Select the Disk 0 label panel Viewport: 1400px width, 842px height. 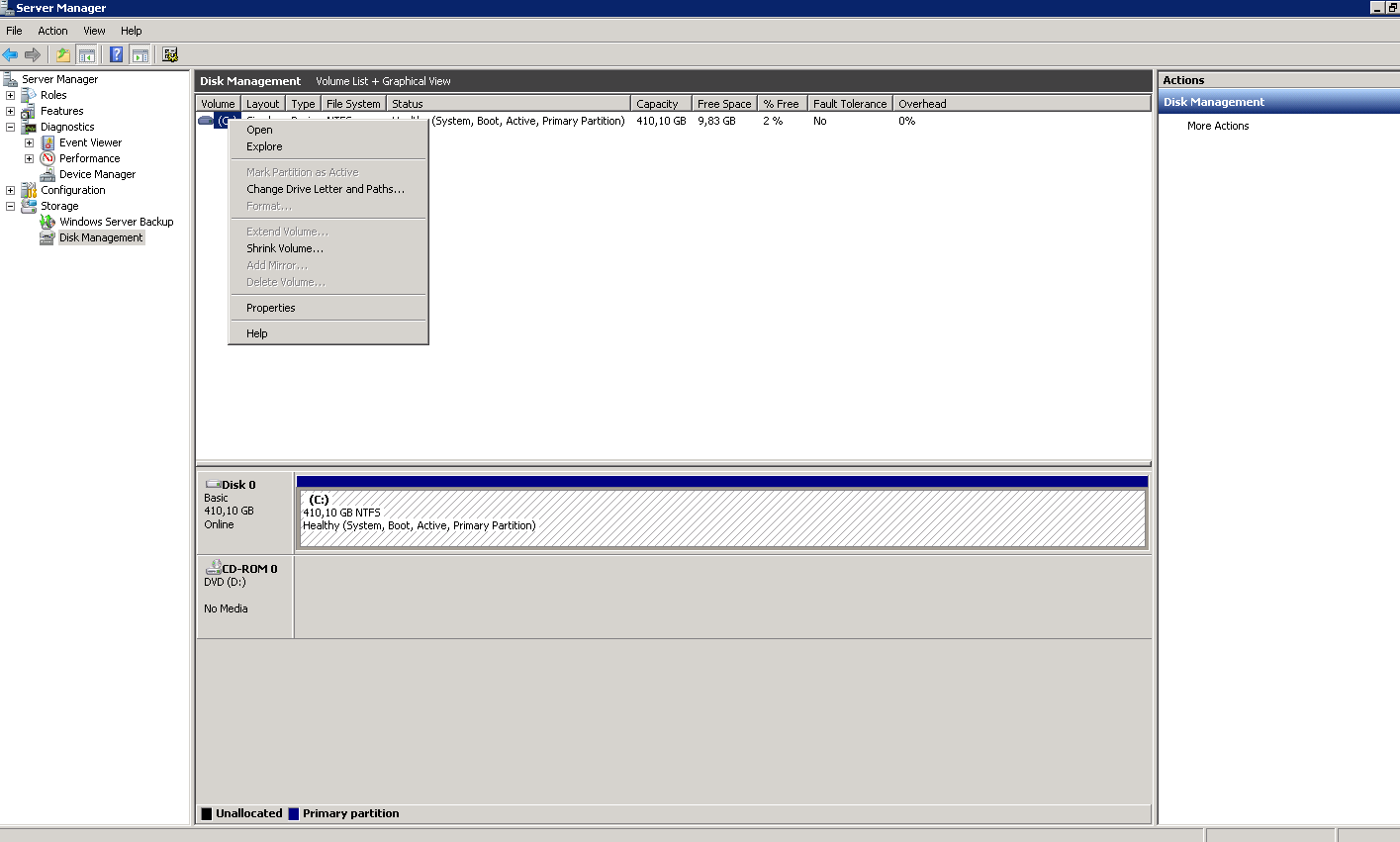coord(244,513)
